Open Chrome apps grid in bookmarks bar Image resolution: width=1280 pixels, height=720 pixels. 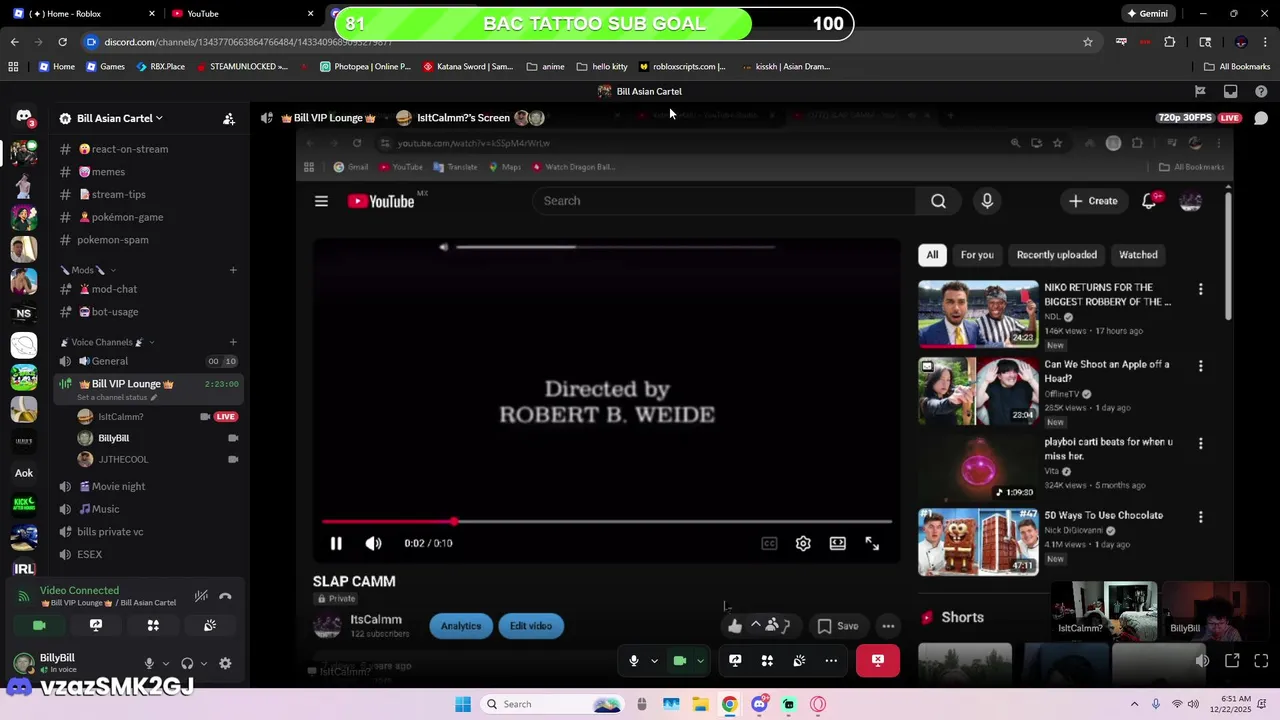[x=13, y=66]
